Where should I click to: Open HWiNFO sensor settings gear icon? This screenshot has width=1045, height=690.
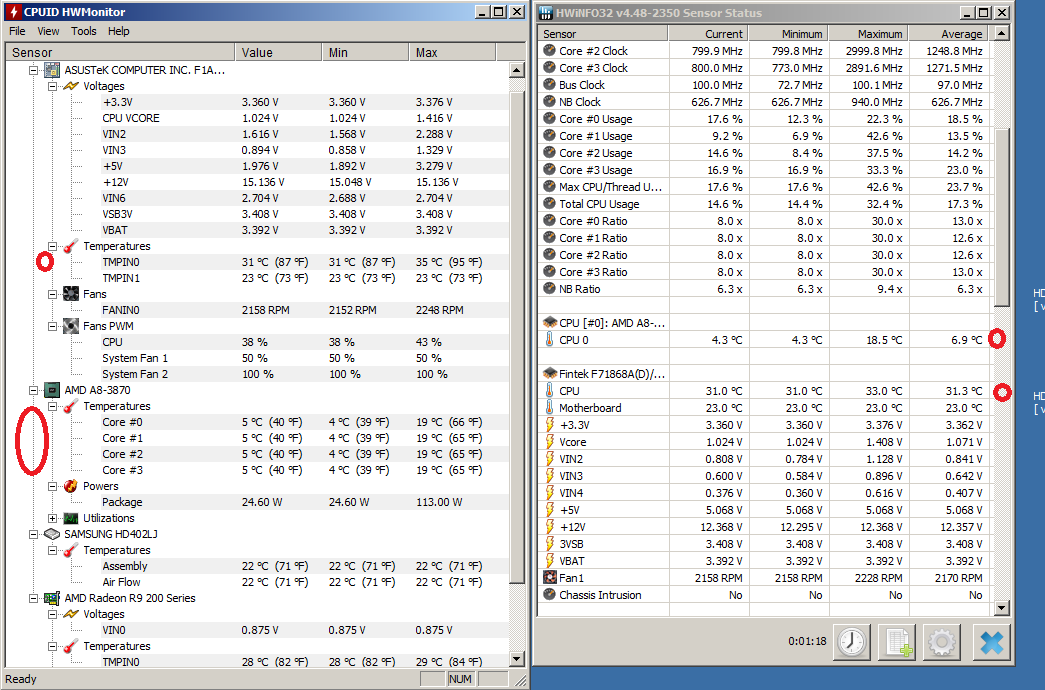pyautogui.click(x=942, y=642)
